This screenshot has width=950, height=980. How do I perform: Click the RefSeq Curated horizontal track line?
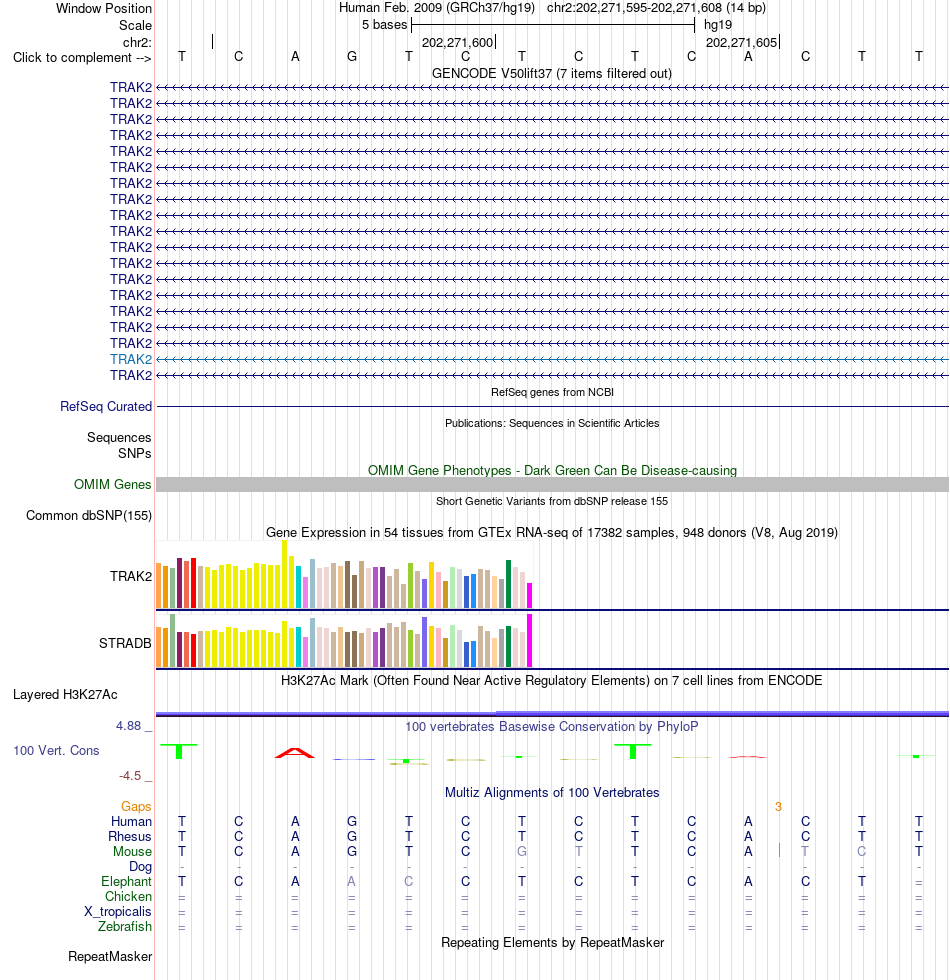(552, 407)
